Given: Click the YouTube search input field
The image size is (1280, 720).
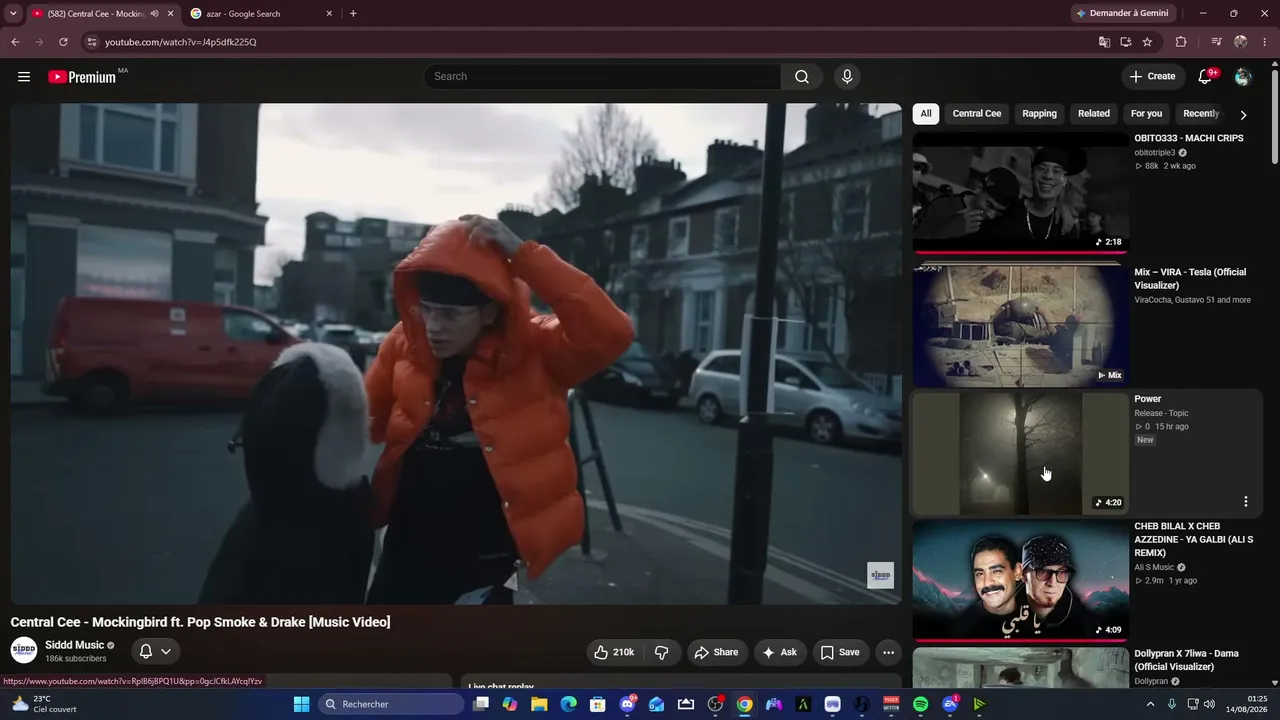Looking at the screenshot, I should [602, 77].
